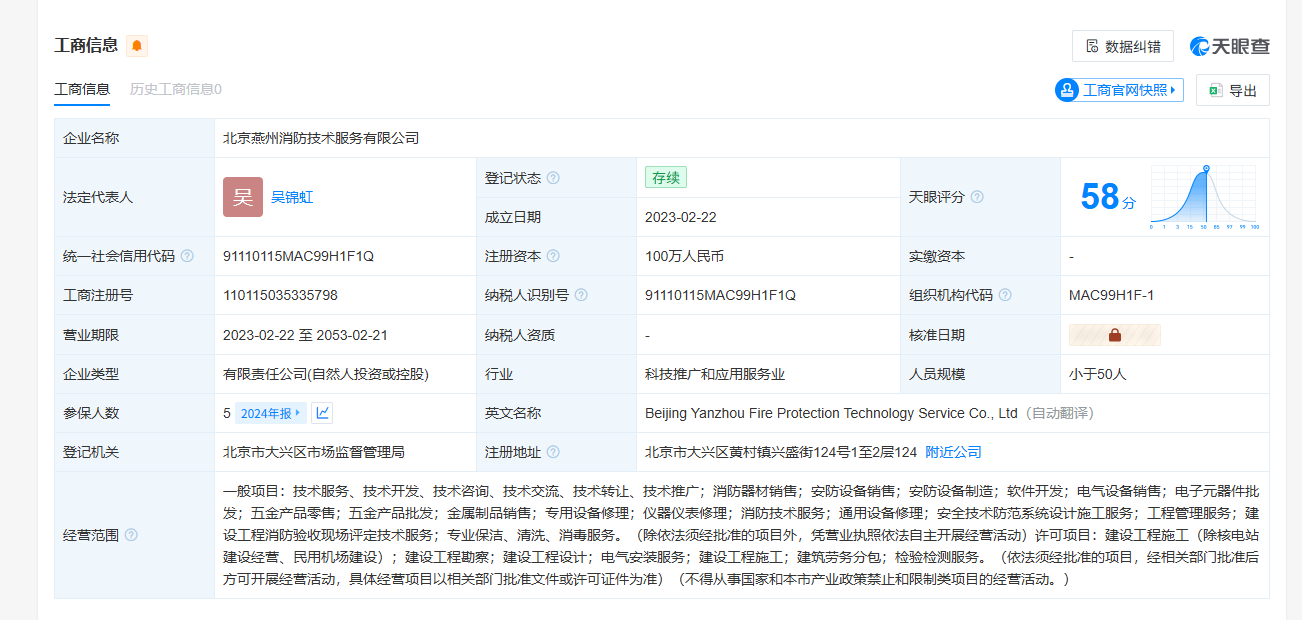Viewport: 1302px width, 620px height.
Task: Show help tooltip for 注册资本
Action: coord(553,256)
